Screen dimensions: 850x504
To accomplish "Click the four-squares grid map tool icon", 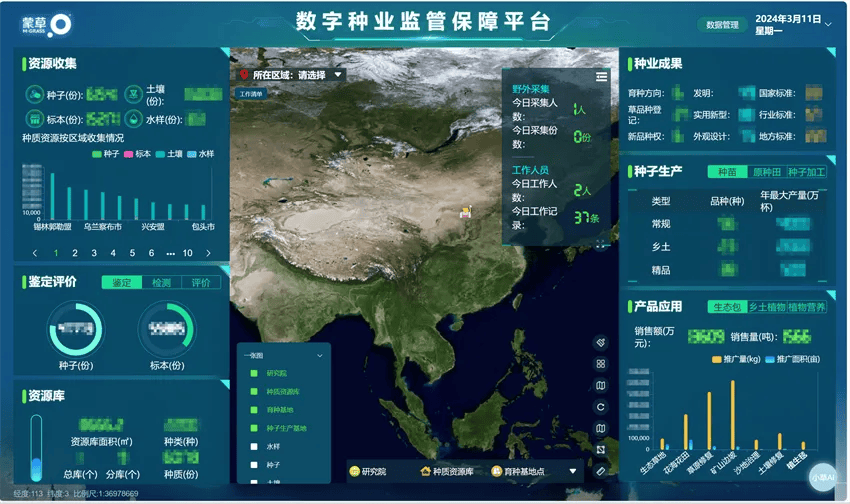I will [601, 364].
